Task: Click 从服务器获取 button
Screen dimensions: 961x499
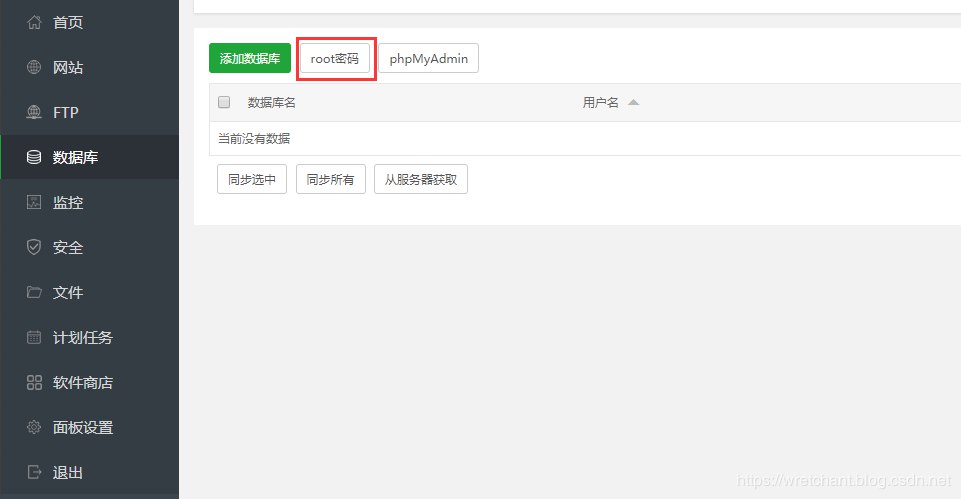Action: point(421,180)
